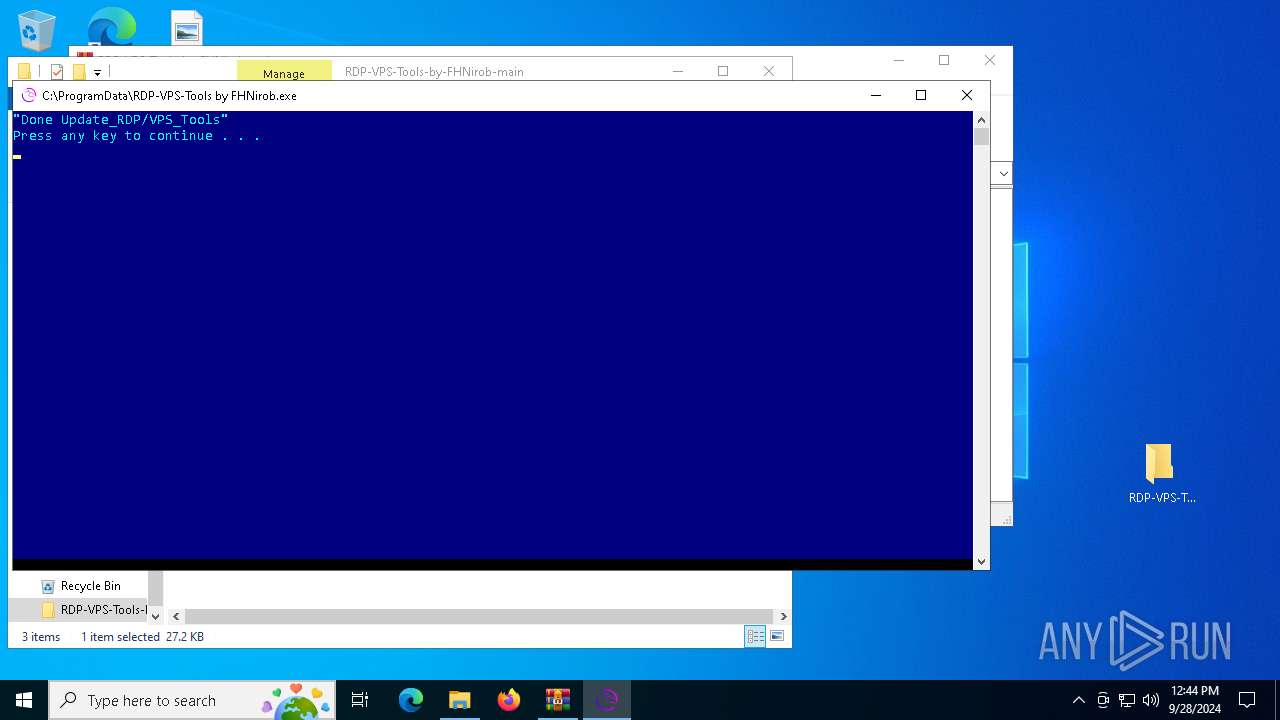
Task: Open the Microsoft Edge desktop shortcut
Action: pyautogui.click(x=111, y=26)
